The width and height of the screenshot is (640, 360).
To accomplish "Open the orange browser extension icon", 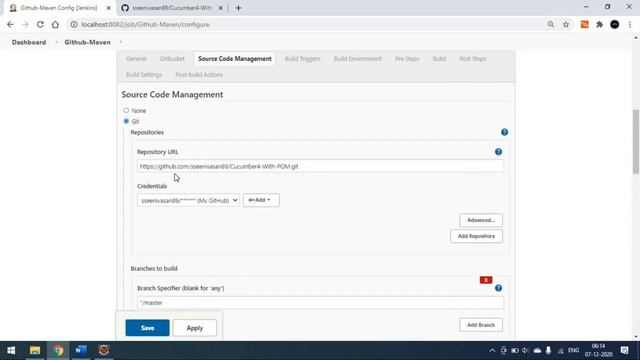I will pos(584,24).
